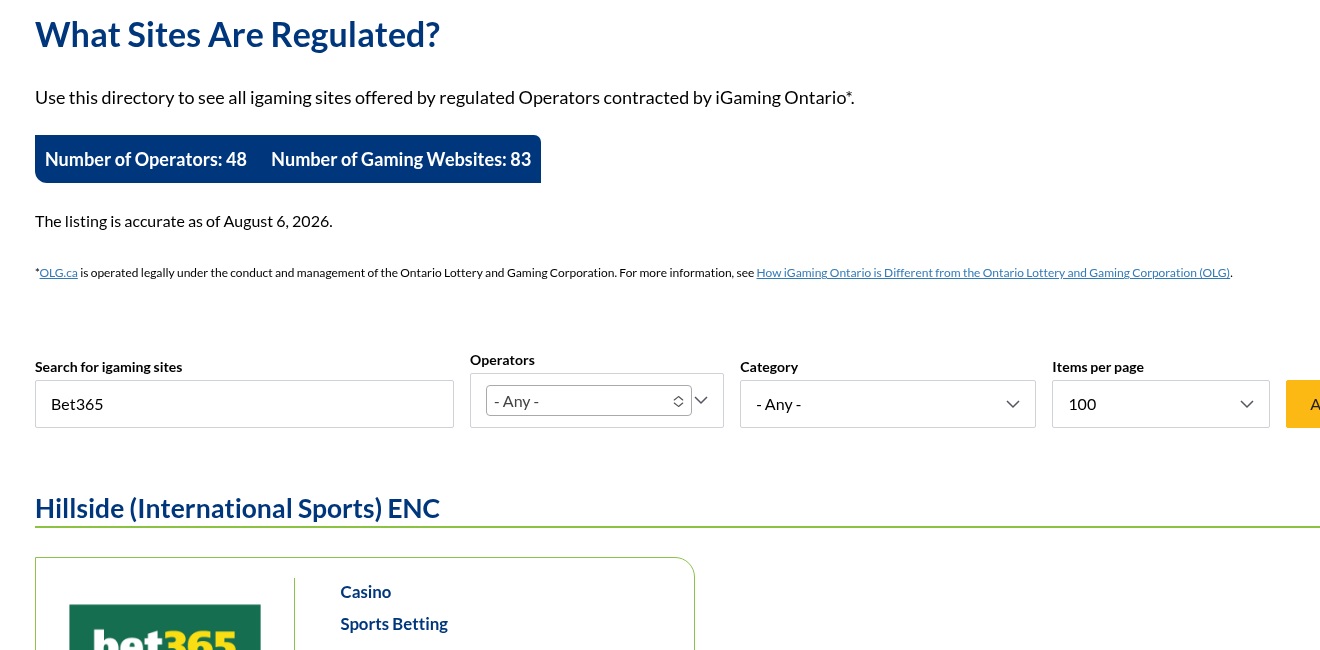The width and height of the screenshot is (1320, 650).
Task: Open the Category dropdown
Action: pos(887,404)
